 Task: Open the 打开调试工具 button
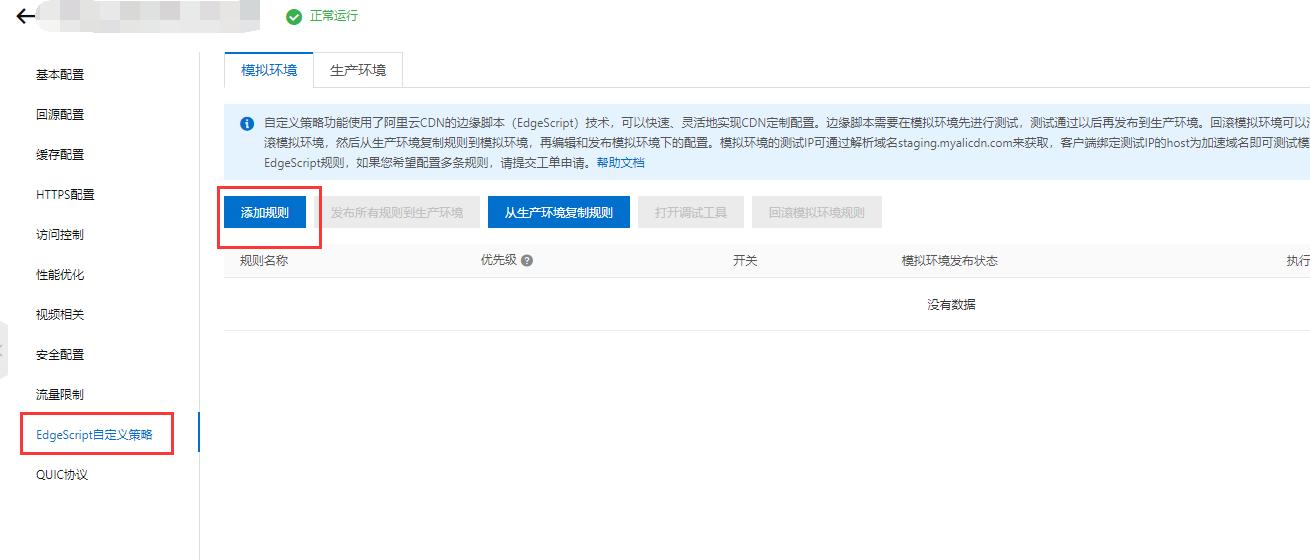[x=691, y=213]
